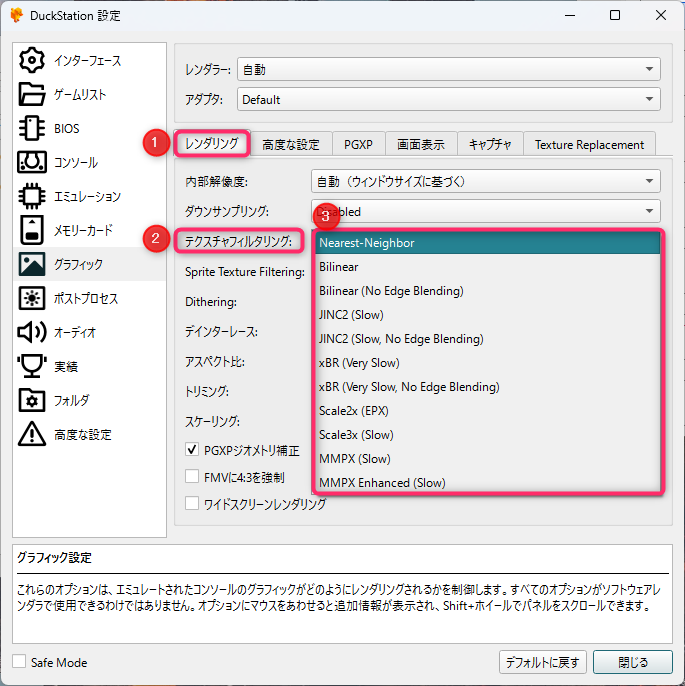685x686 pixels.
Task: Expand the レンダラー dropdown
Action: click(x=448, y=70)
